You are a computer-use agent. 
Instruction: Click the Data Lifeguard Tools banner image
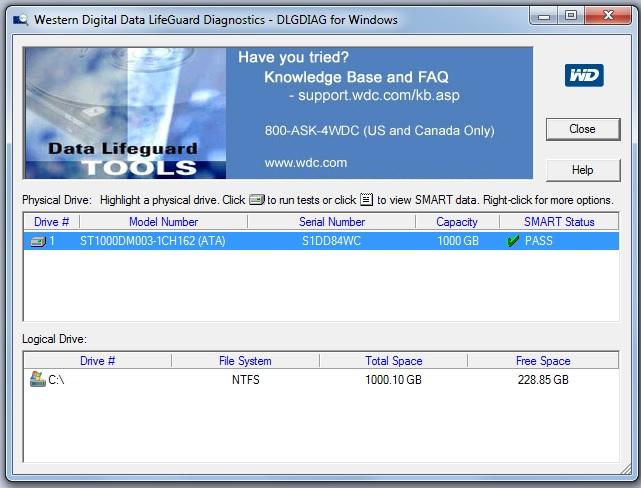pos(125,113)
